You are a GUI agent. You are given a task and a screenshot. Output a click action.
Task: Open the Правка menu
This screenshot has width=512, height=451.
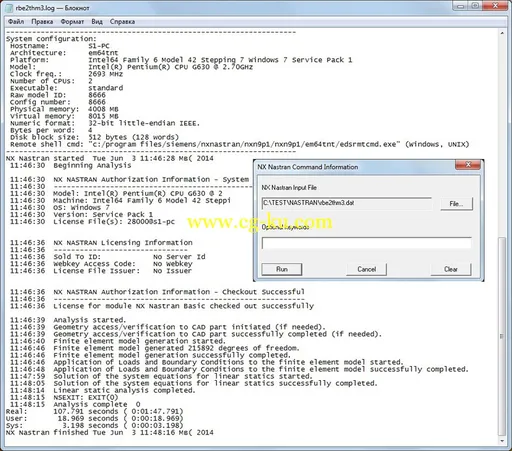pos(42,22)
